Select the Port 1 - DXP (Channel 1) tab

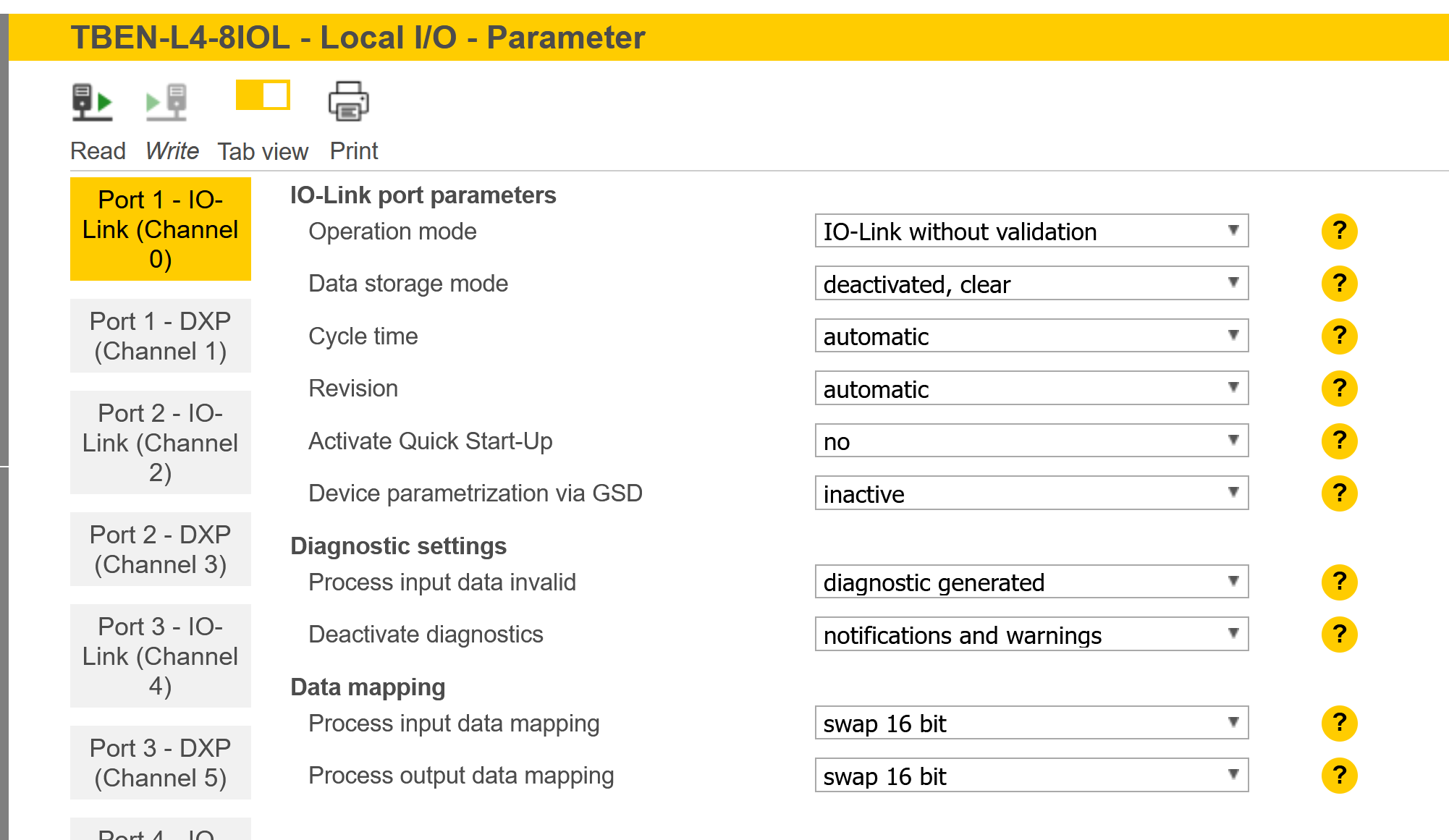point(161,336)
